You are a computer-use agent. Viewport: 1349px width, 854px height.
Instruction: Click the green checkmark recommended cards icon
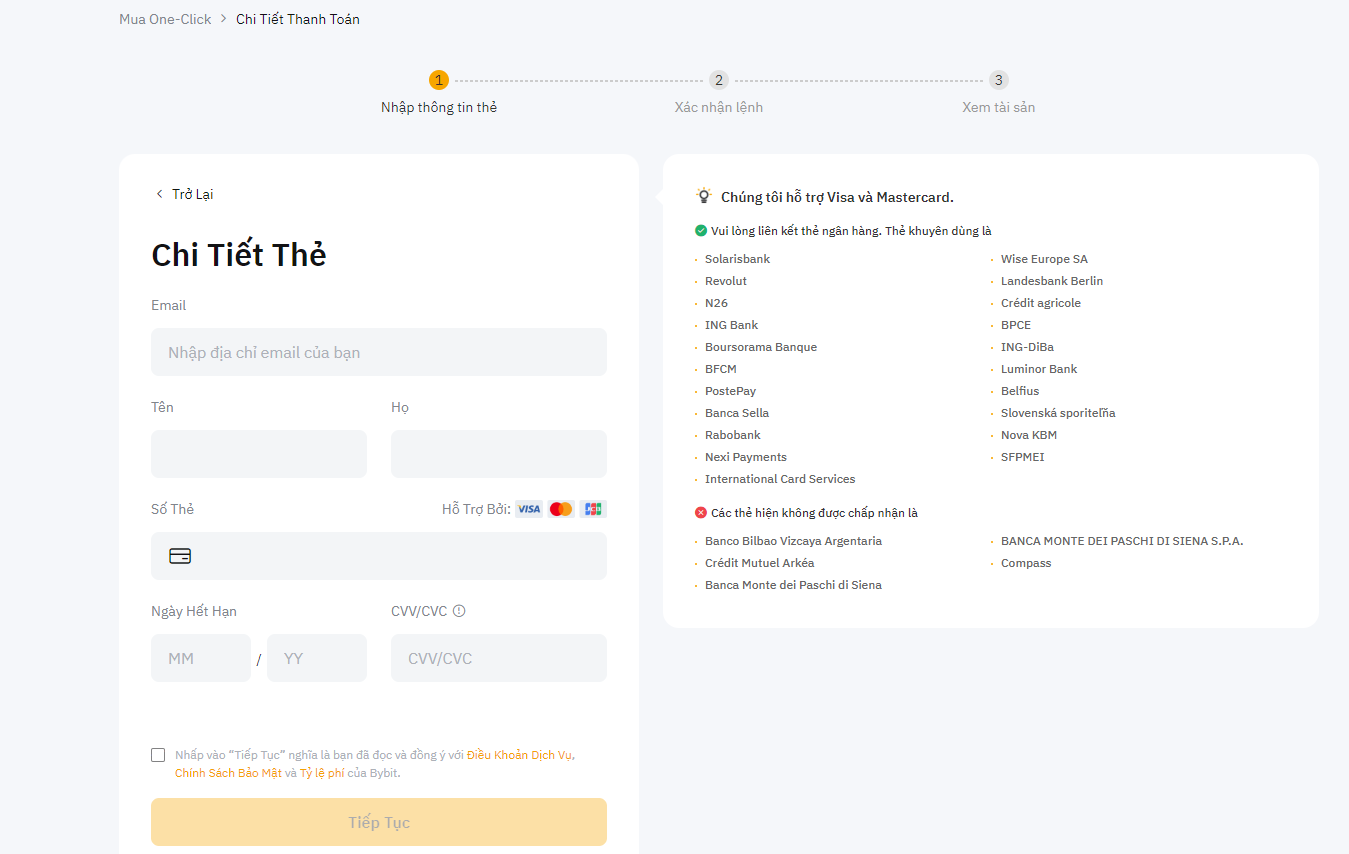701,231
